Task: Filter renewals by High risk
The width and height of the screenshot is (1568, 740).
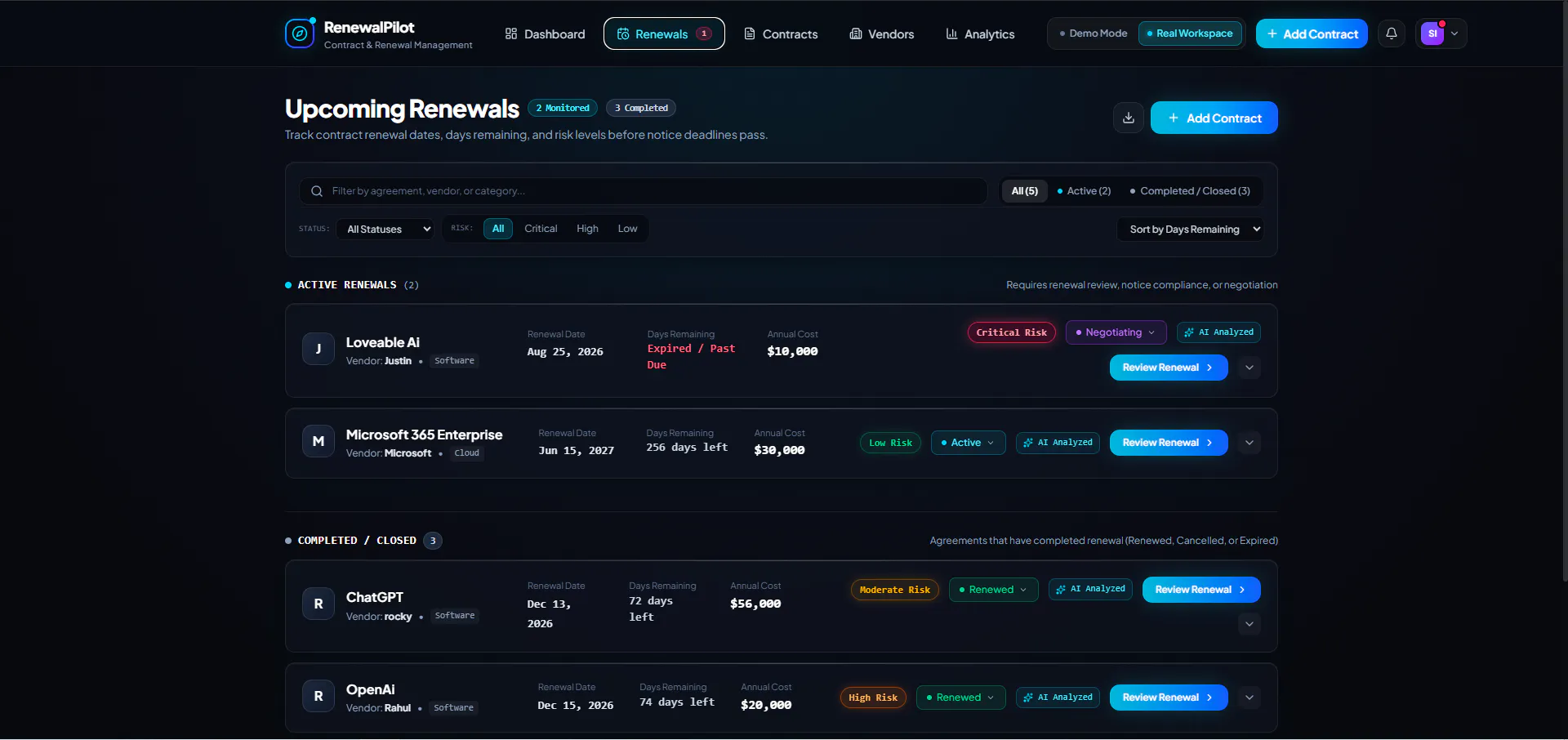Action: [587, 229]
